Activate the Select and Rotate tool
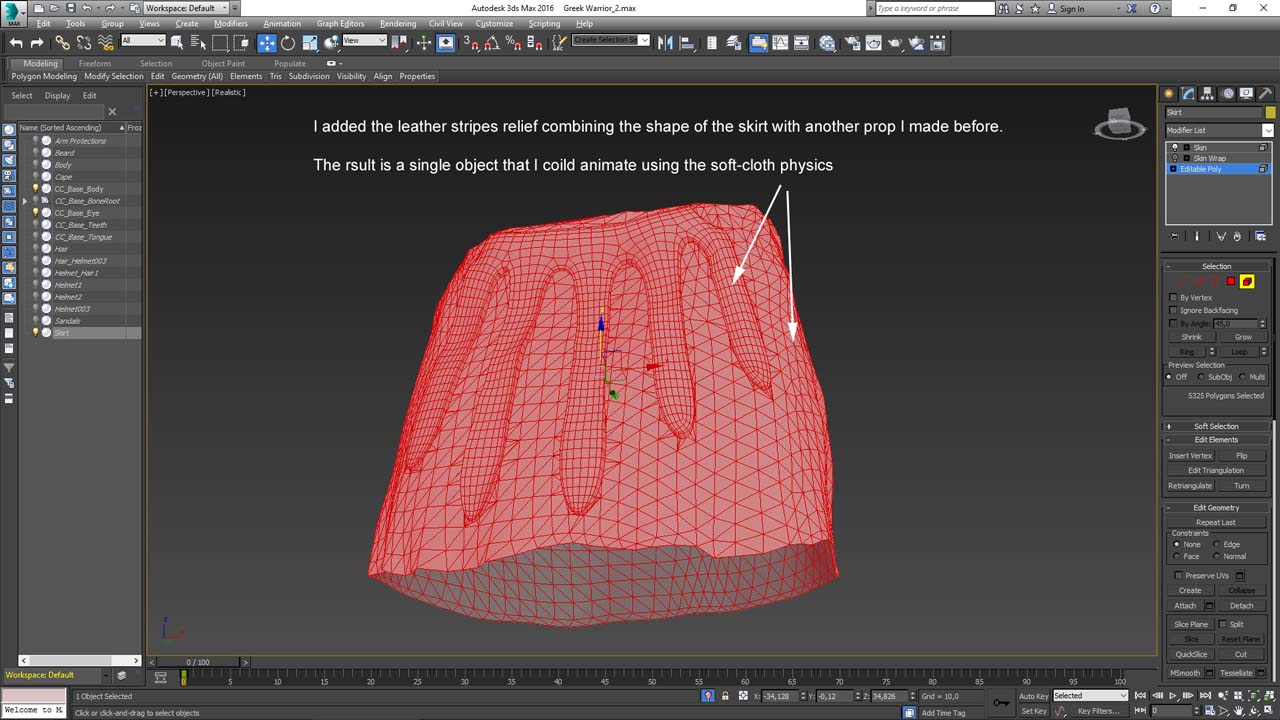This screenshot has height=720, width=1280. (x=288, y=43)
